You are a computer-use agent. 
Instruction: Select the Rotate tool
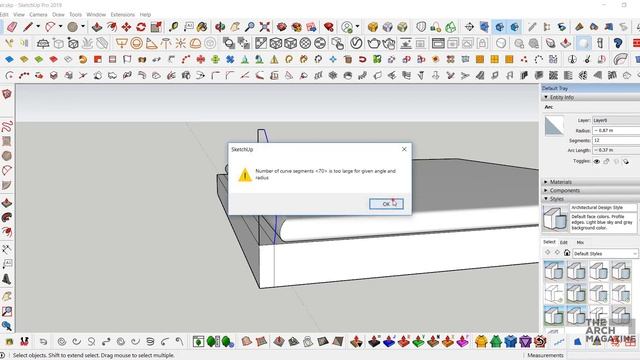coord(141,27)
